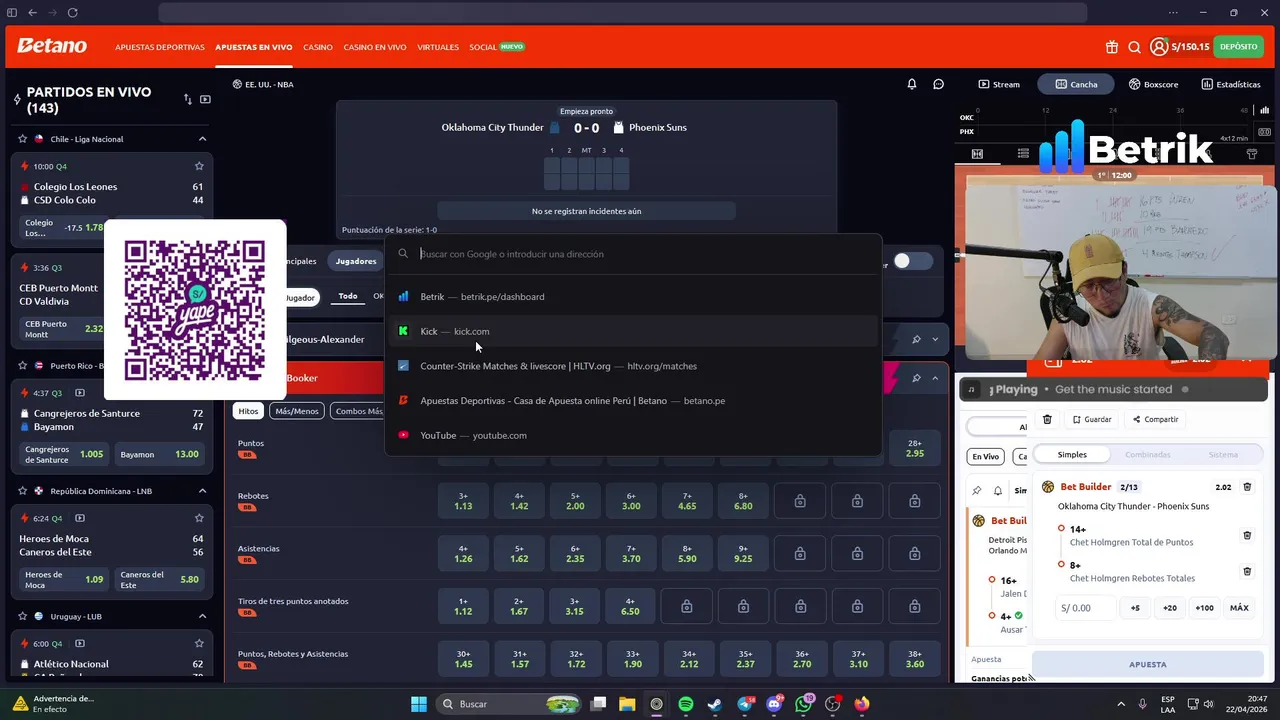
Task: Select the Combinadas bet slip tab
Action: coord(1147,454)
